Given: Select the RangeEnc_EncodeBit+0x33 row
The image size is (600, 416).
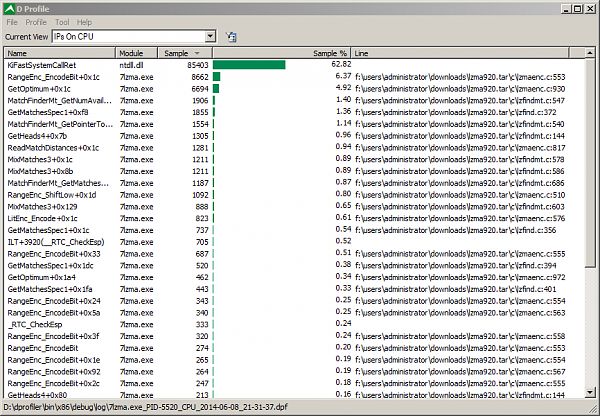Looking at the screenshot, I should [x=295, y=254].
